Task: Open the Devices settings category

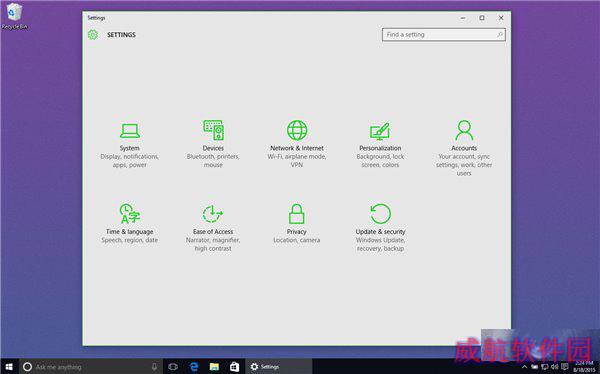Action: 213,144
